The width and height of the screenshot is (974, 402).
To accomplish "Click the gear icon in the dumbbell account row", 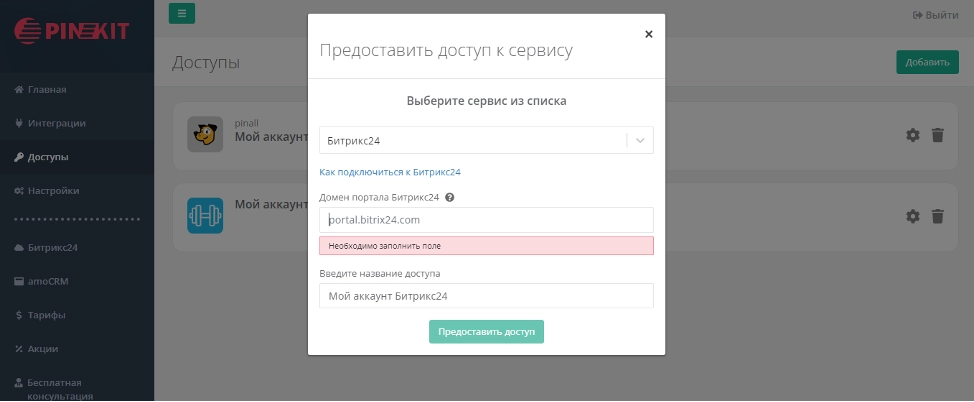I will 913,216.
